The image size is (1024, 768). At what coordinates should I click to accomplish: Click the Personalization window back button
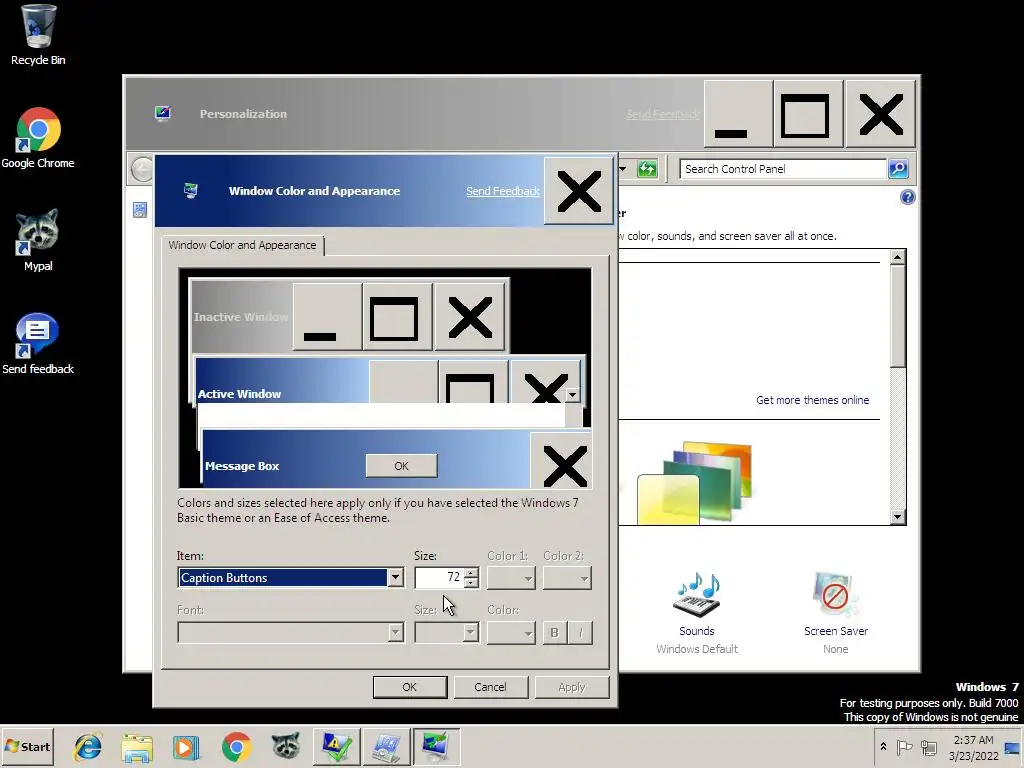(141, 169)
